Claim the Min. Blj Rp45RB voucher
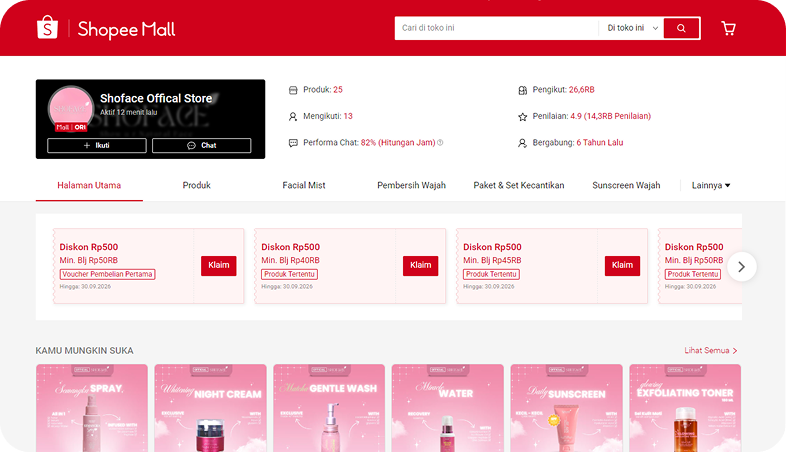Viewport: 786px width, 452px height. 622,266
